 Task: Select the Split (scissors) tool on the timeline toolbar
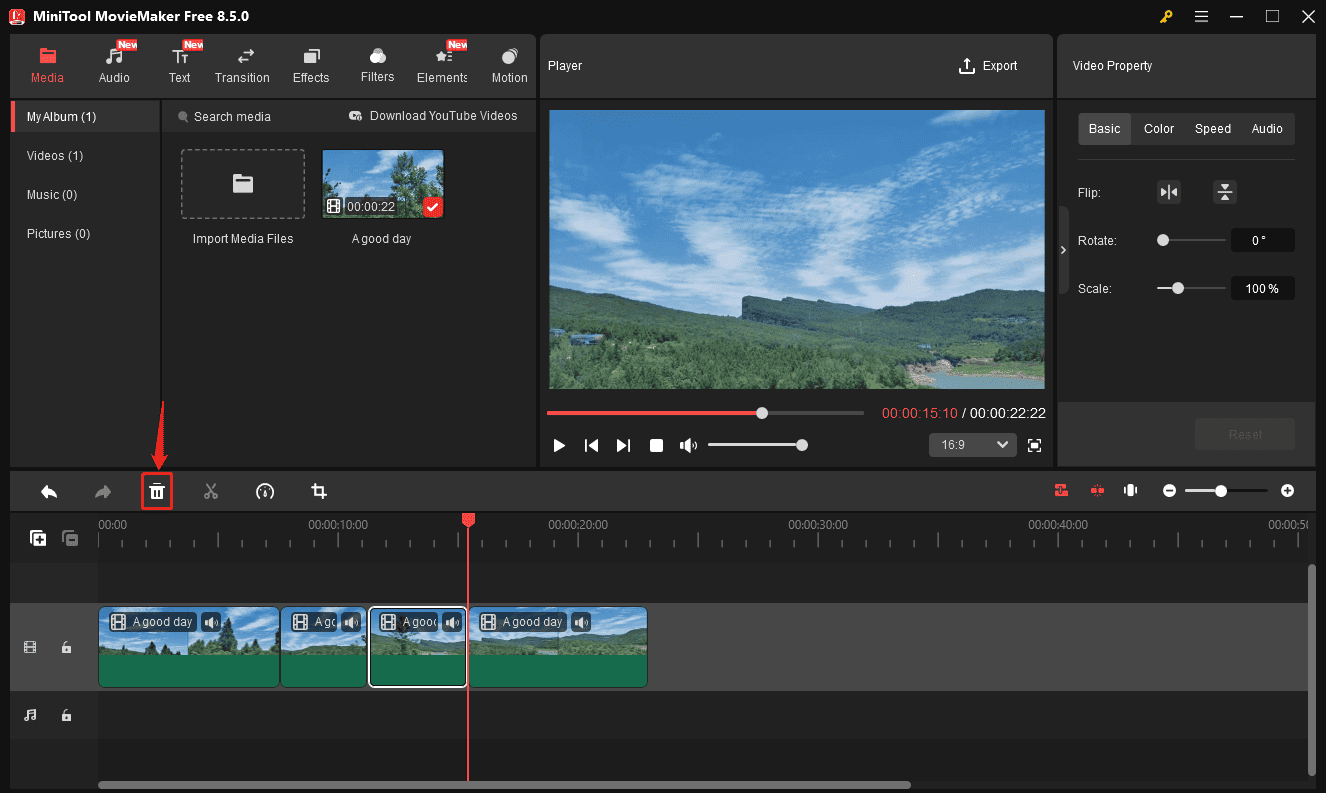[x=211, y=491]
